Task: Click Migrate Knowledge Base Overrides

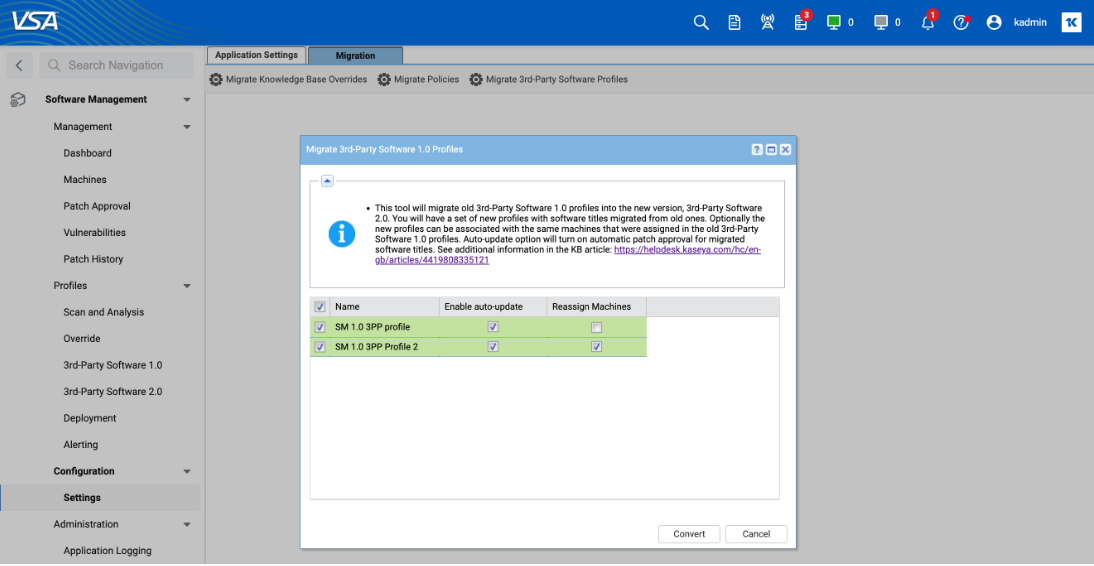Action: pos(297,80)
